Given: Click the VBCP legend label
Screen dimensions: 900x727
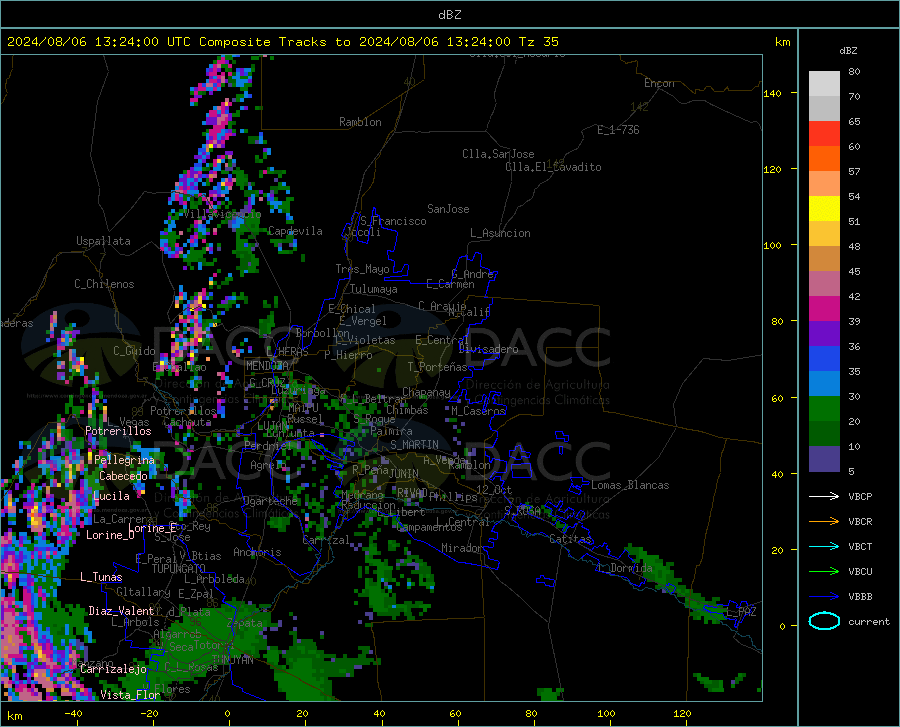Looking at the screenshot, I should (860, 496).
